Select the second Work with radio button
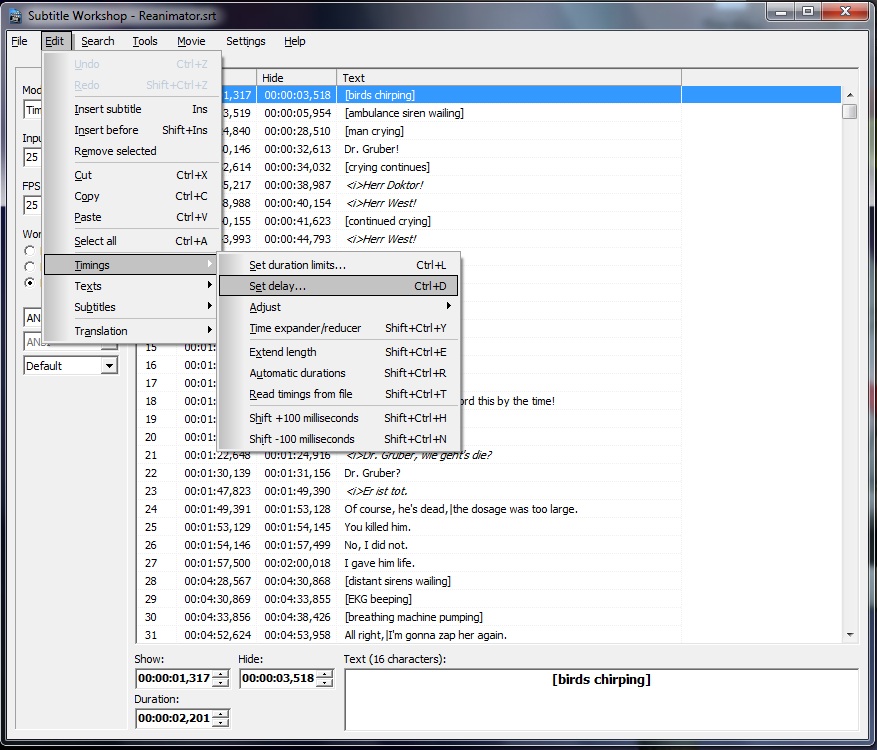 [x=29, y=266]
